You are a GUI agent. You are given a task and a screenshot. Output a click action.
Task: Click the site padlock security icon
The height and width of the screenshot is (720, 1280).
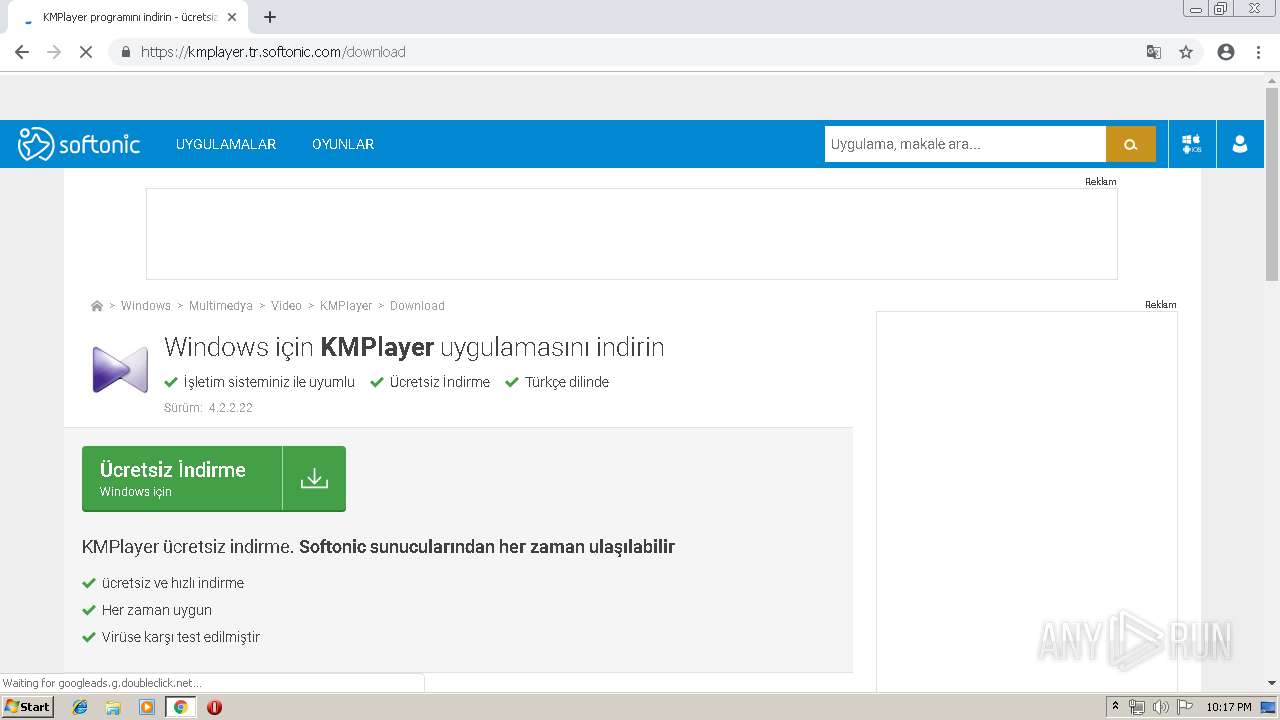point(126,52)
